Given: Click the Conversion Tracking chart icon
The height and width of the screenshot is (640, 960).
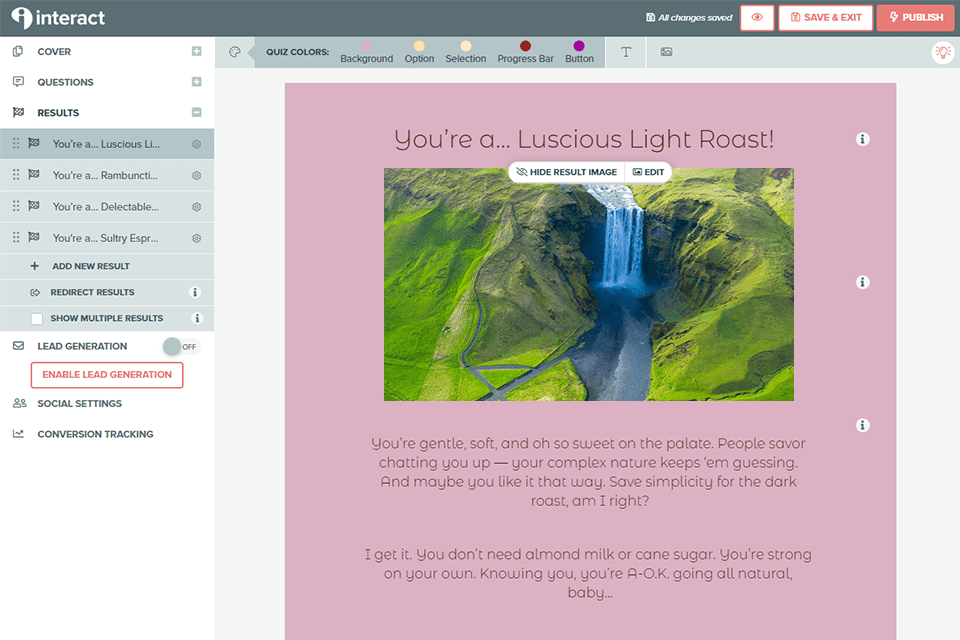Looking at the screenshot, I should pos(18,434).
